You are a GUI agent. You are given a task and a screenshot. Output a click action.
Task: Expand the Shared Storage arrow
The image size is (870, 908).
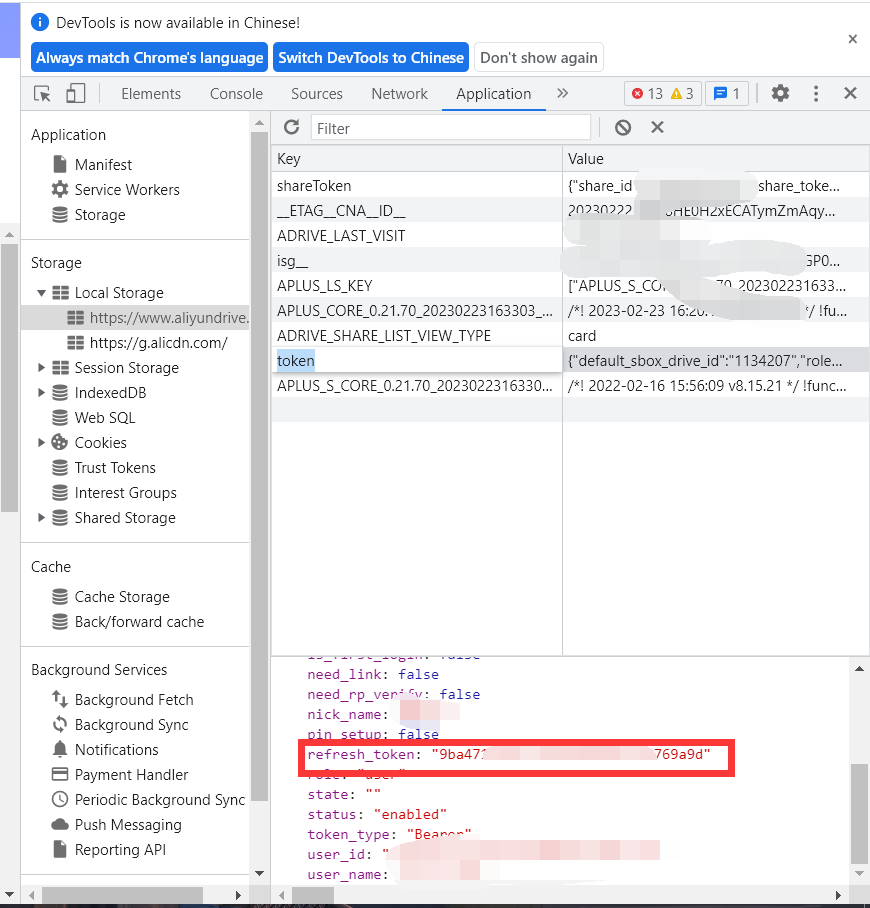click(41, 517)
